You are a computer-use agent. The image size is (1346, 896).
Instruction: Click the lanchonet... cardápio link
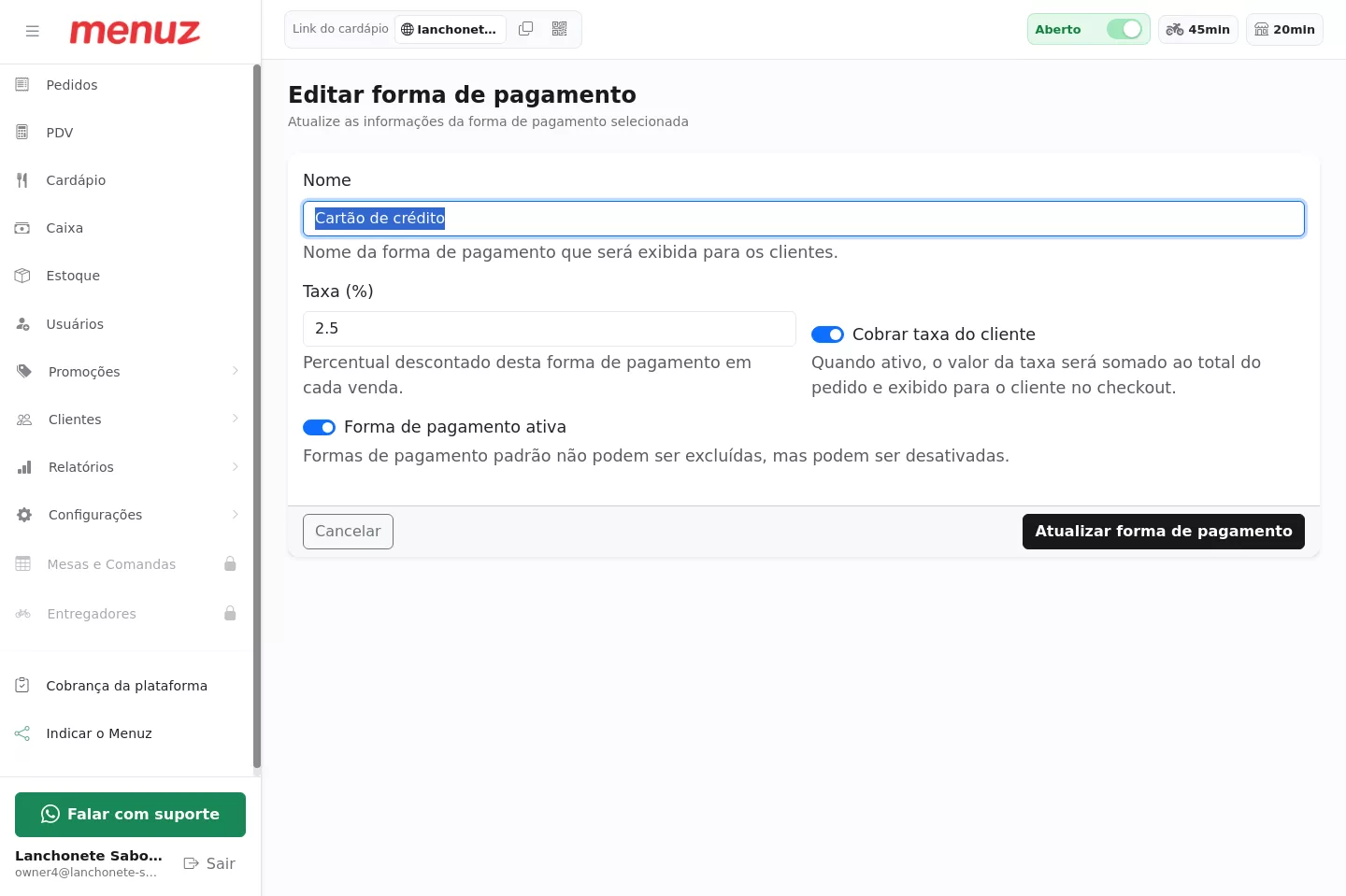pos(451,30)
